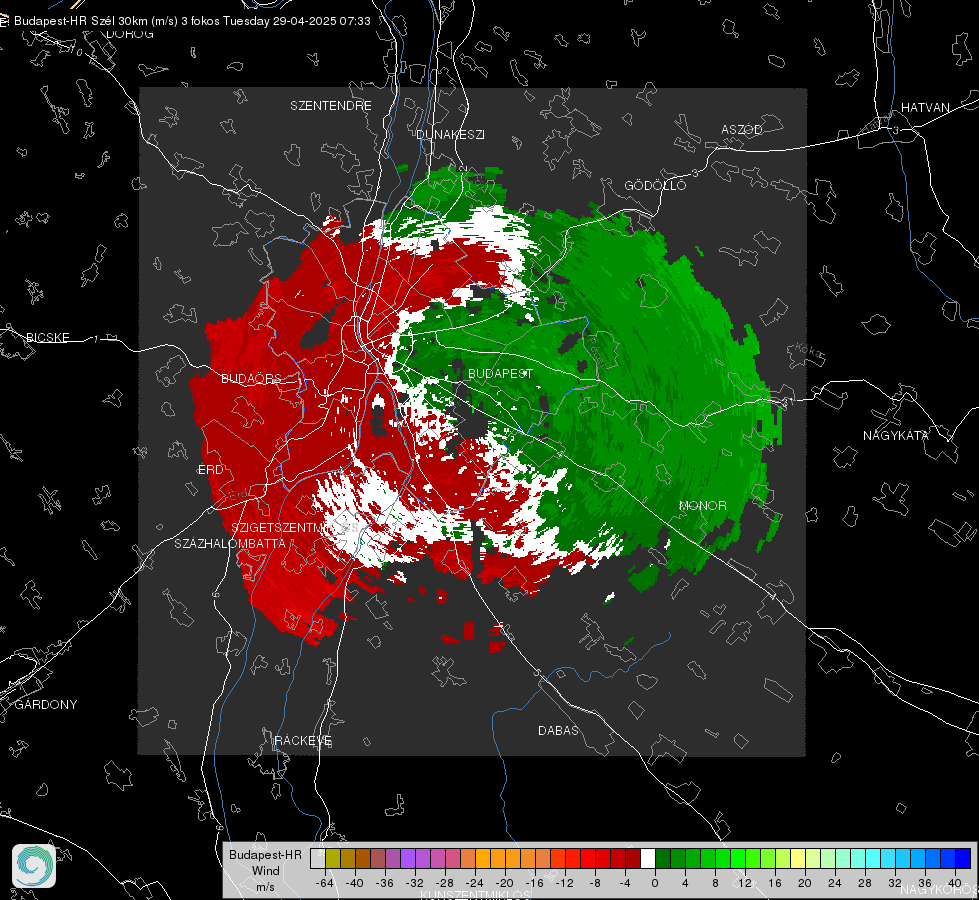This screenshot has width=979, height=900.
Task: Click the GÁRDONY map label
Action: tap(46, 705)
